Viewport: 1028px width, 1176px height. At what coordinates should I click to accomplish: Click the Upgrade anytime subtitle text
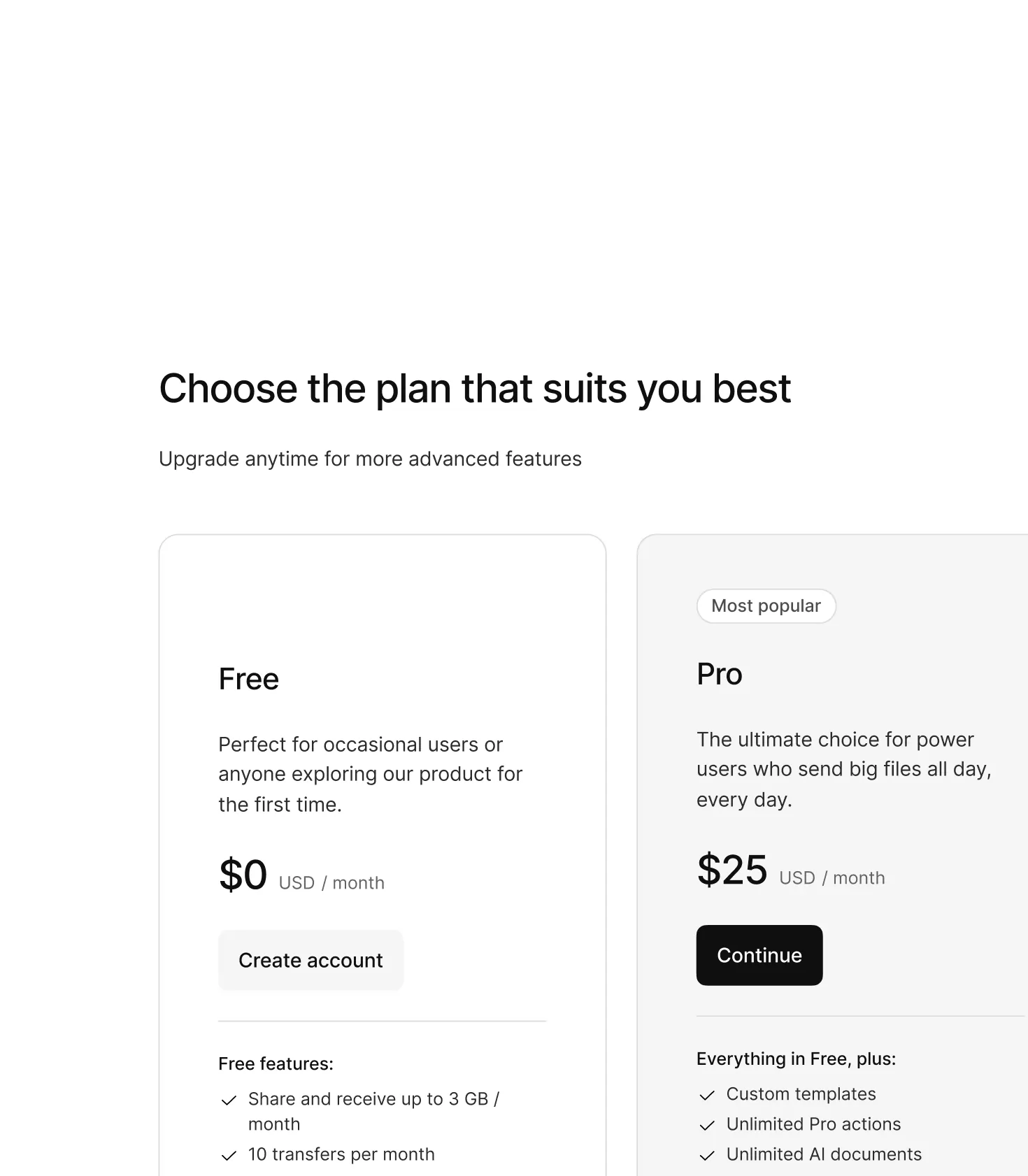(371, 459)
